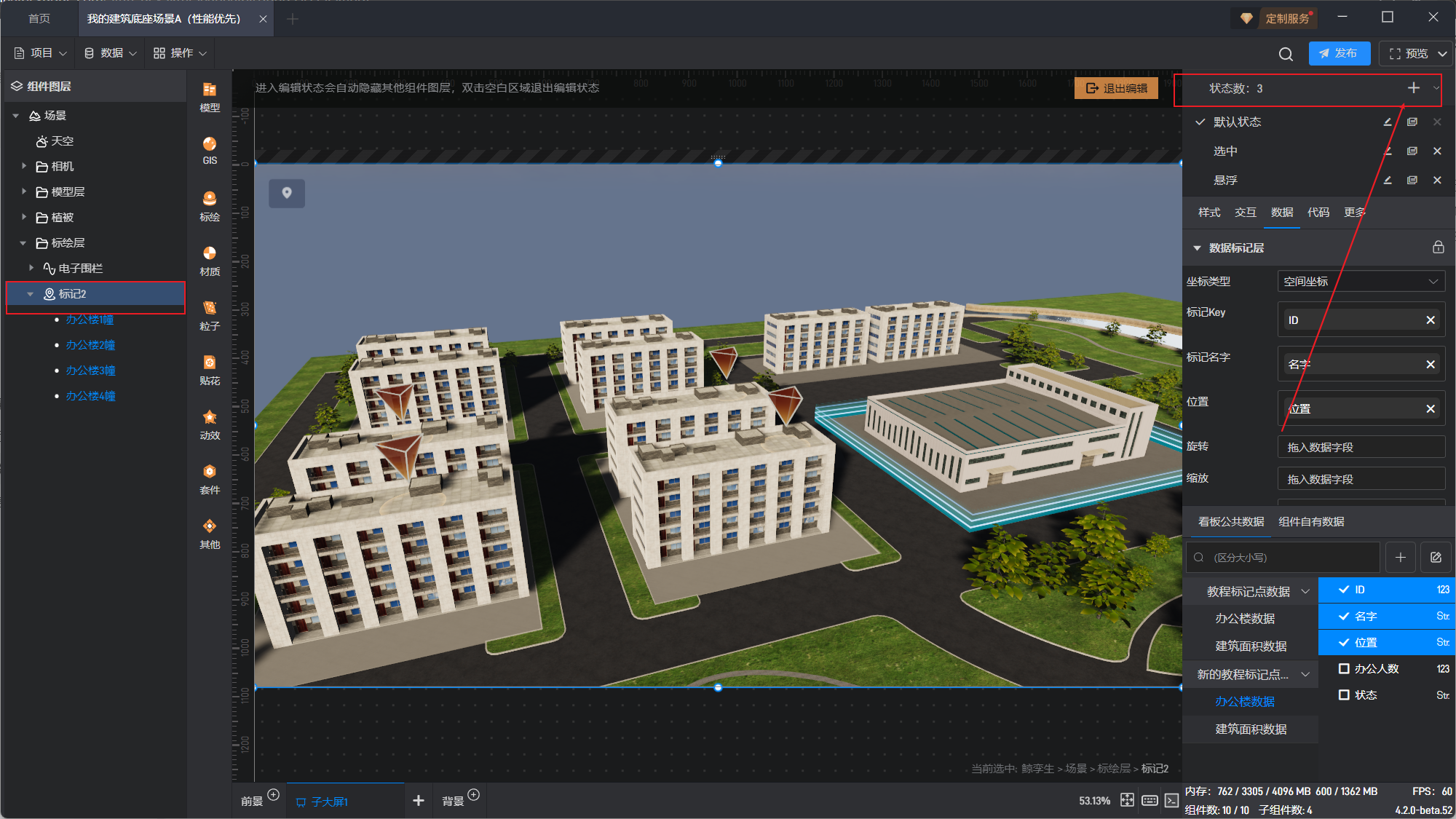Add a new state with plus icon
The height and width of the screenshot is (819, 1456).
coord(1413,88)
